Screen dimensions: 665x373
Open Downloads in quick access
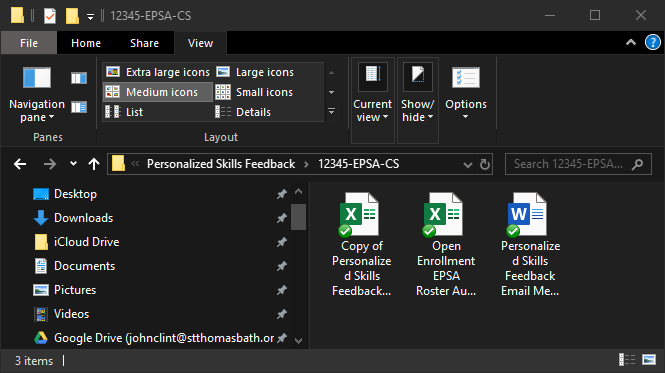[73, 218]
